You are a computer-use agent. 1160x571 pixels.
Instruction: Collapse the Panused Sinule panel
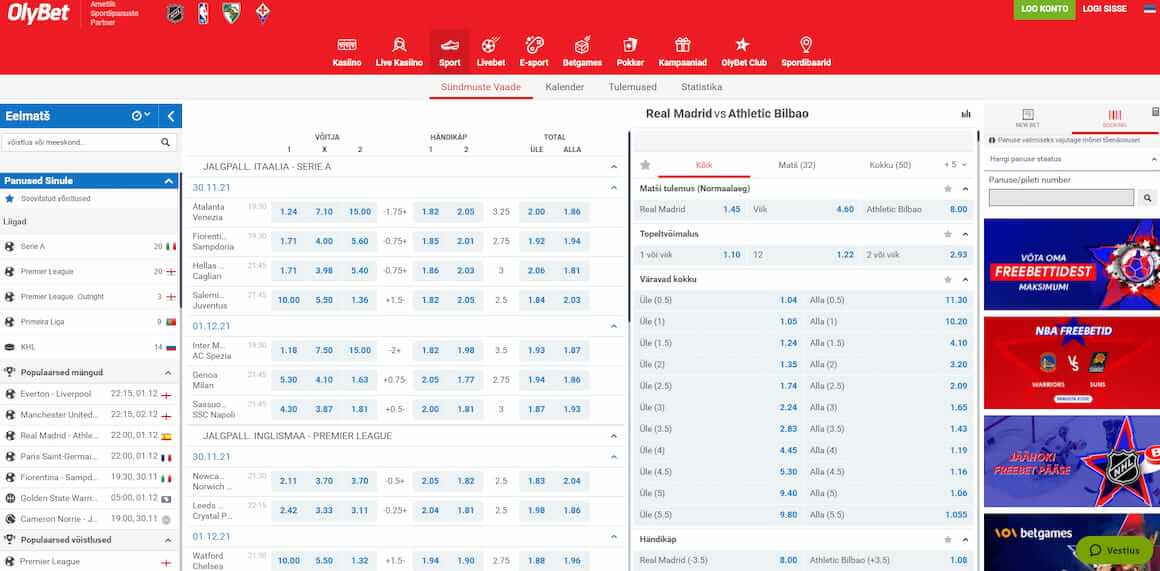pos(168,181)
